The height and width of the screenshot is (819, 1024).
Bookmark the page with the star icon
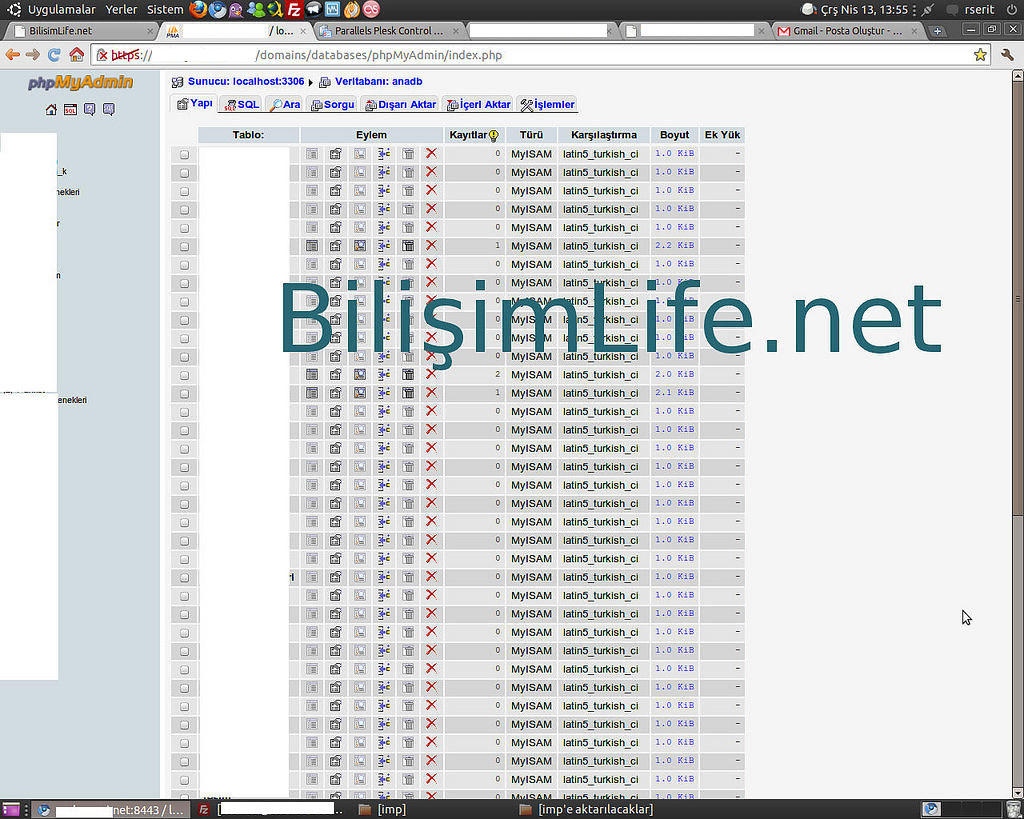pos(980,55)
